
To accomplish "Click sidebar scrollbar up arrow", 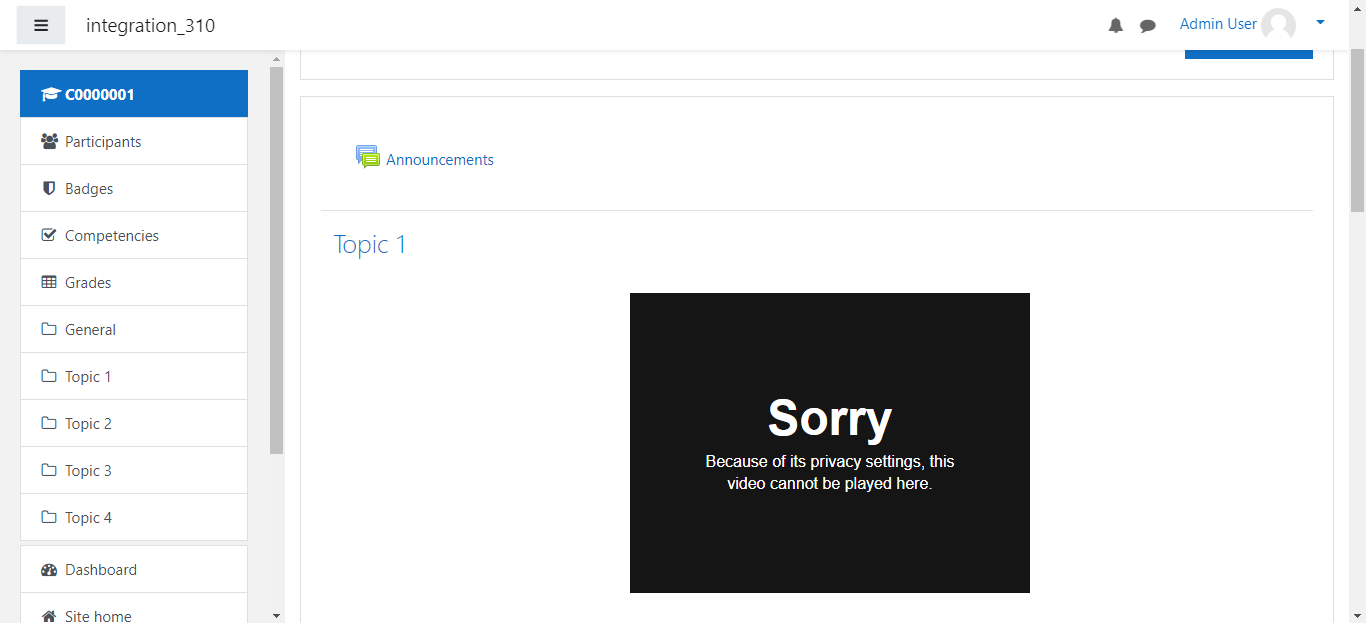I will pyautogui.click(x=276, y=59).
